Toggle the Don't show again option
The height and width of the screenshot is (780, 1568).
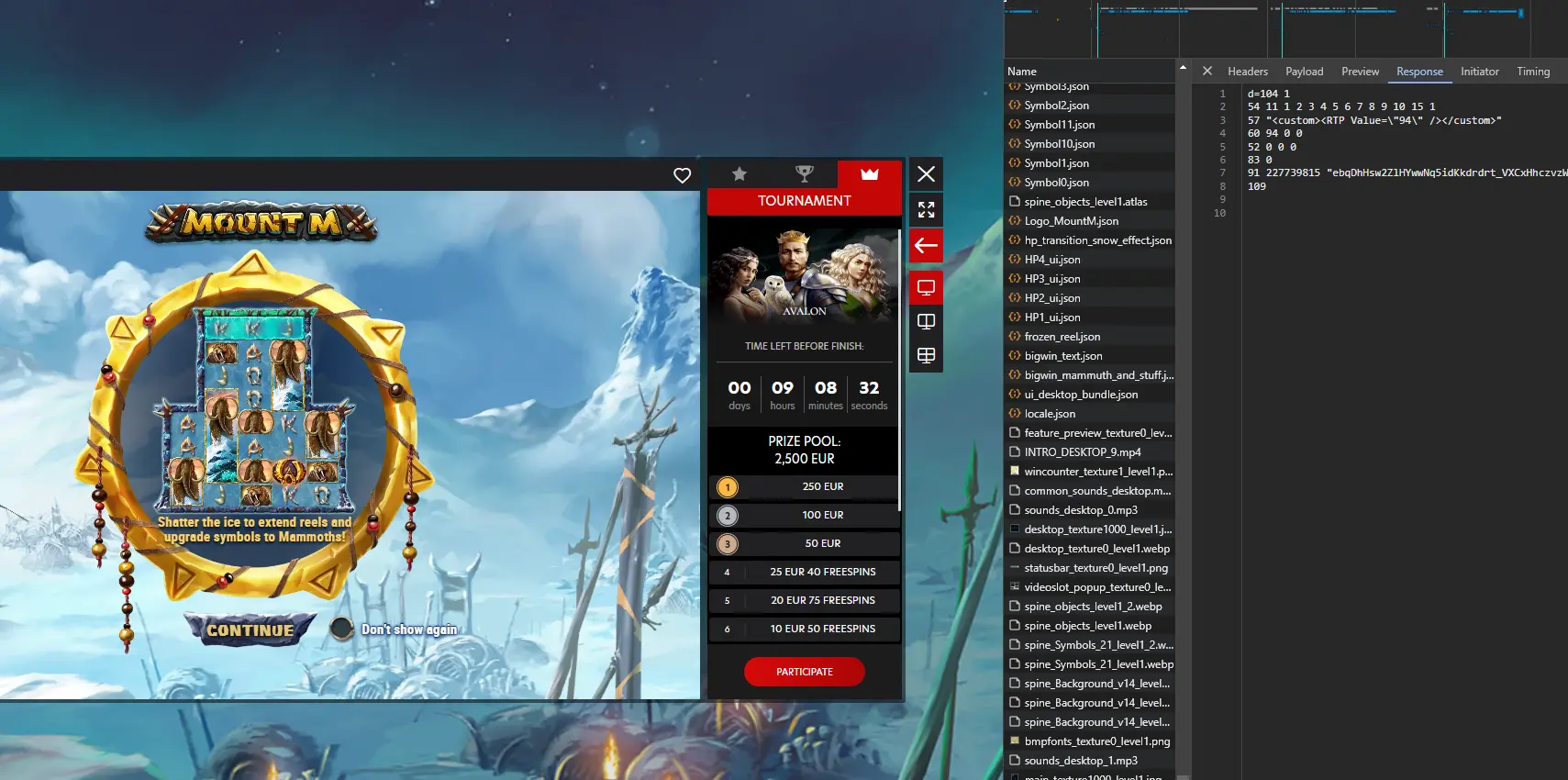click(x=342, y=629)
